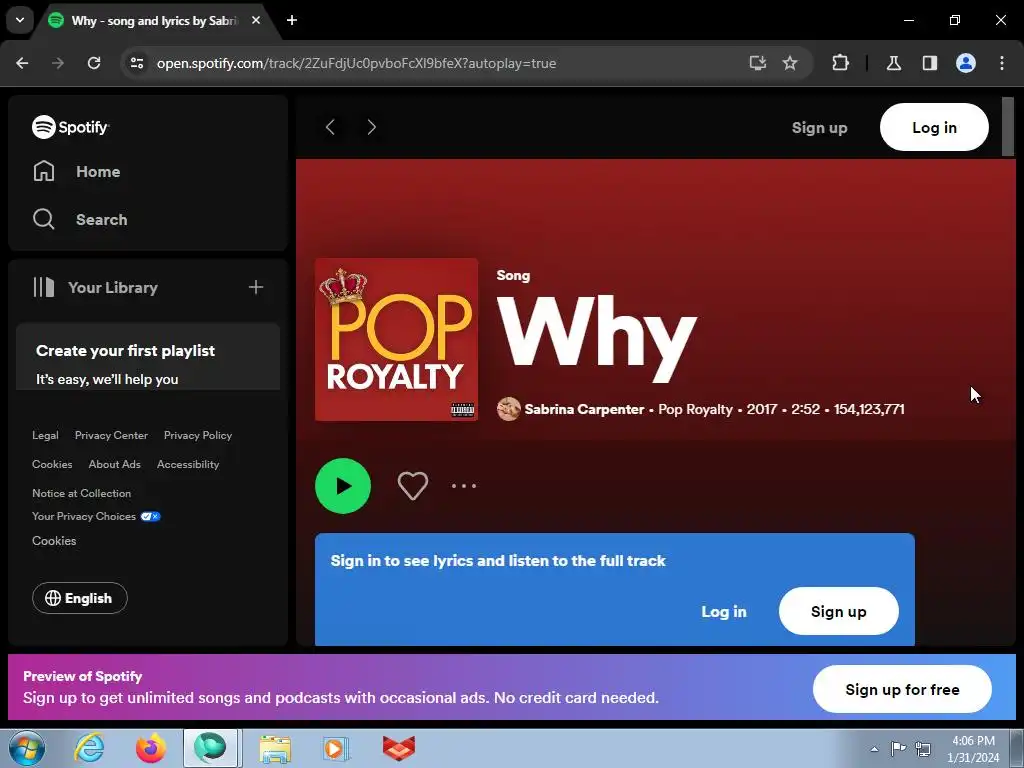
Task: Select the Why song browser tab
Action: click(x=154, y=21)
